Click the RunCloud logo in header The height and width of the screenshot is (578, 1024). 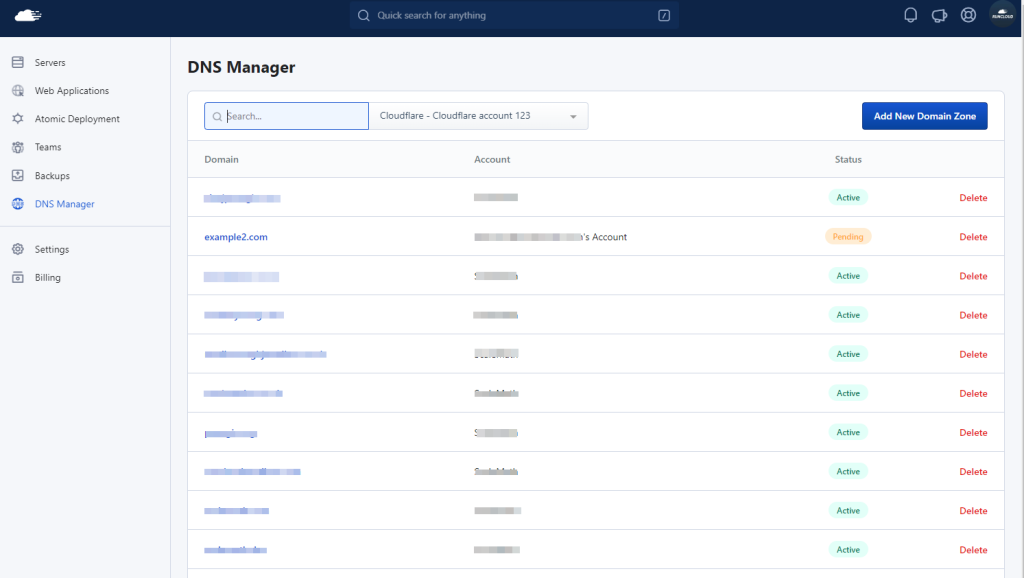click(28, 15)
